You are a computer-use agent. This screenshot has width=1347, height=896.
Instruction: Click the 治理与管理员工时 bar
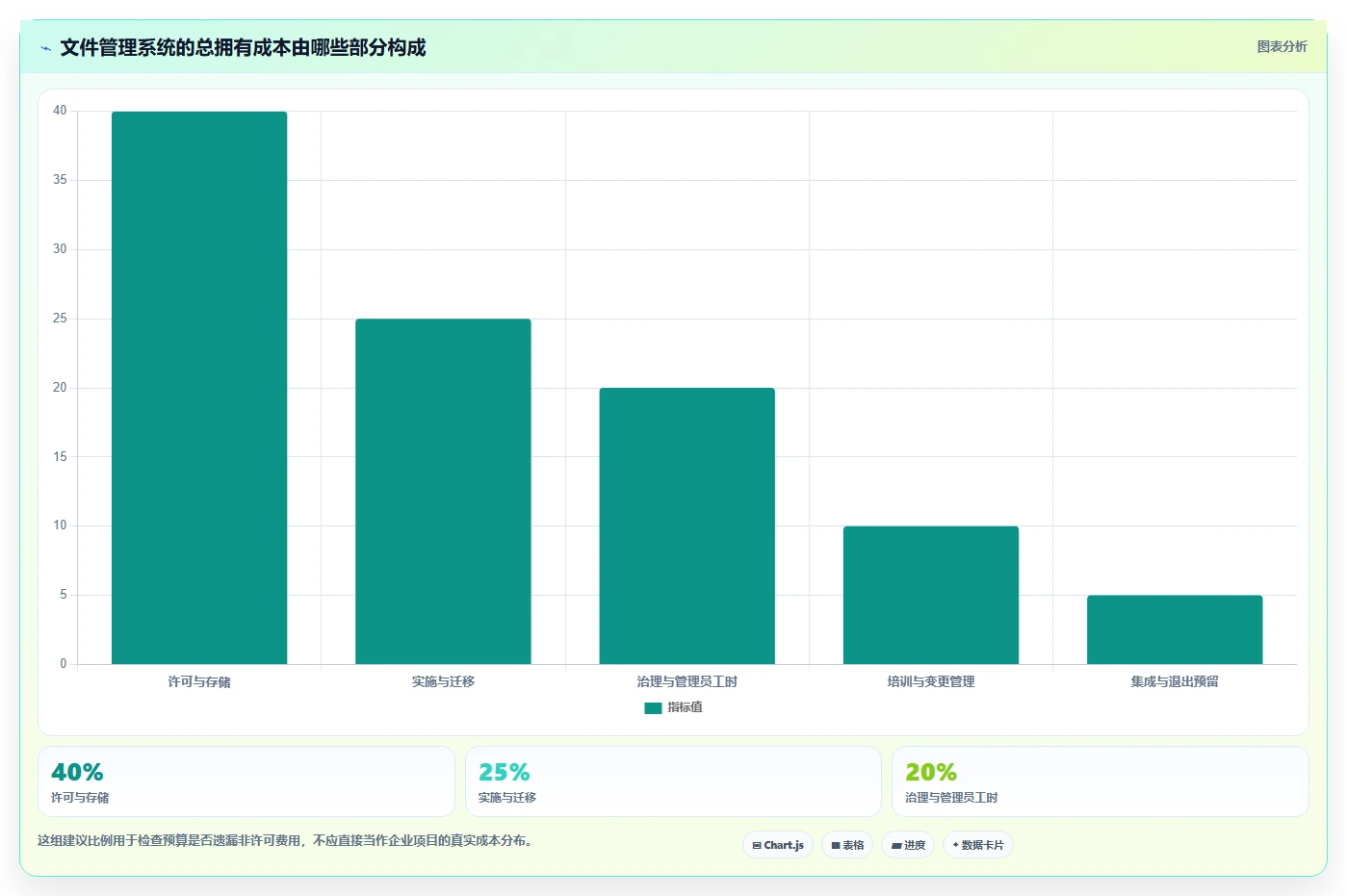(x=686, y=525)
